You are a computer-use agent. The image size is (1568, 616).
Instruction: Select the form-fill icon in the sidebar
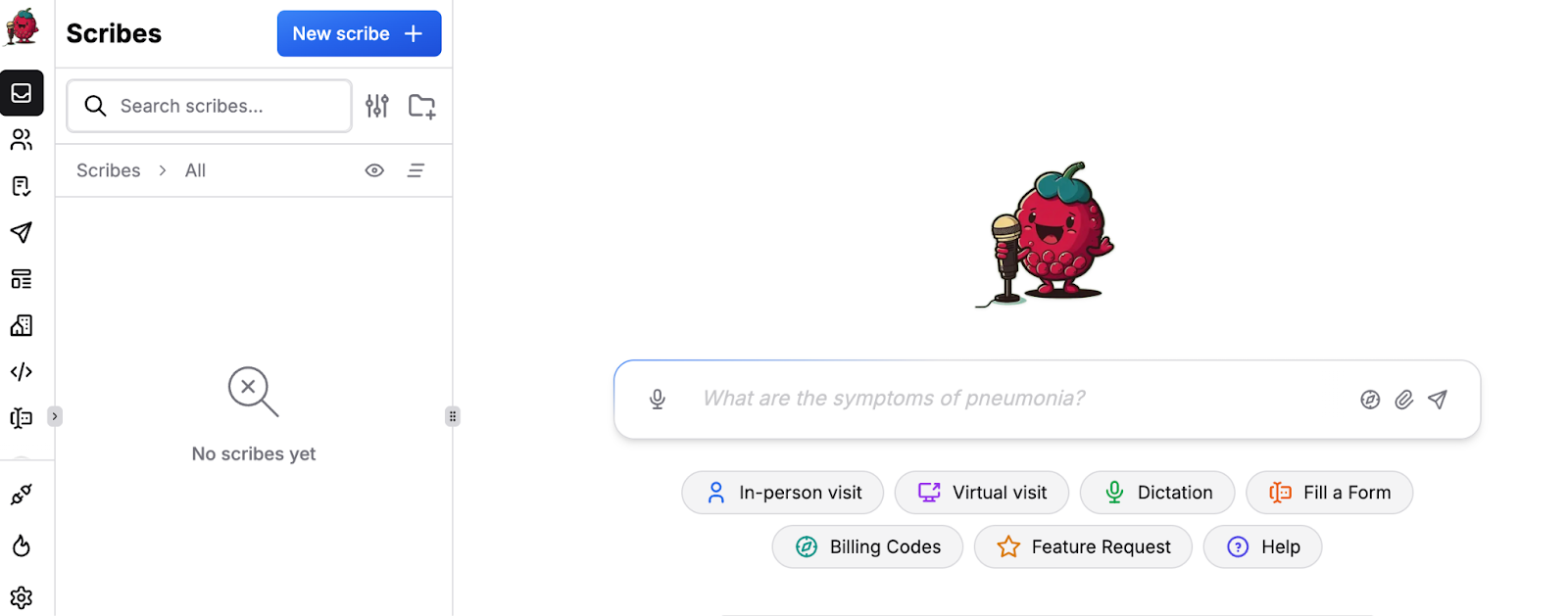tap(22, 417)
